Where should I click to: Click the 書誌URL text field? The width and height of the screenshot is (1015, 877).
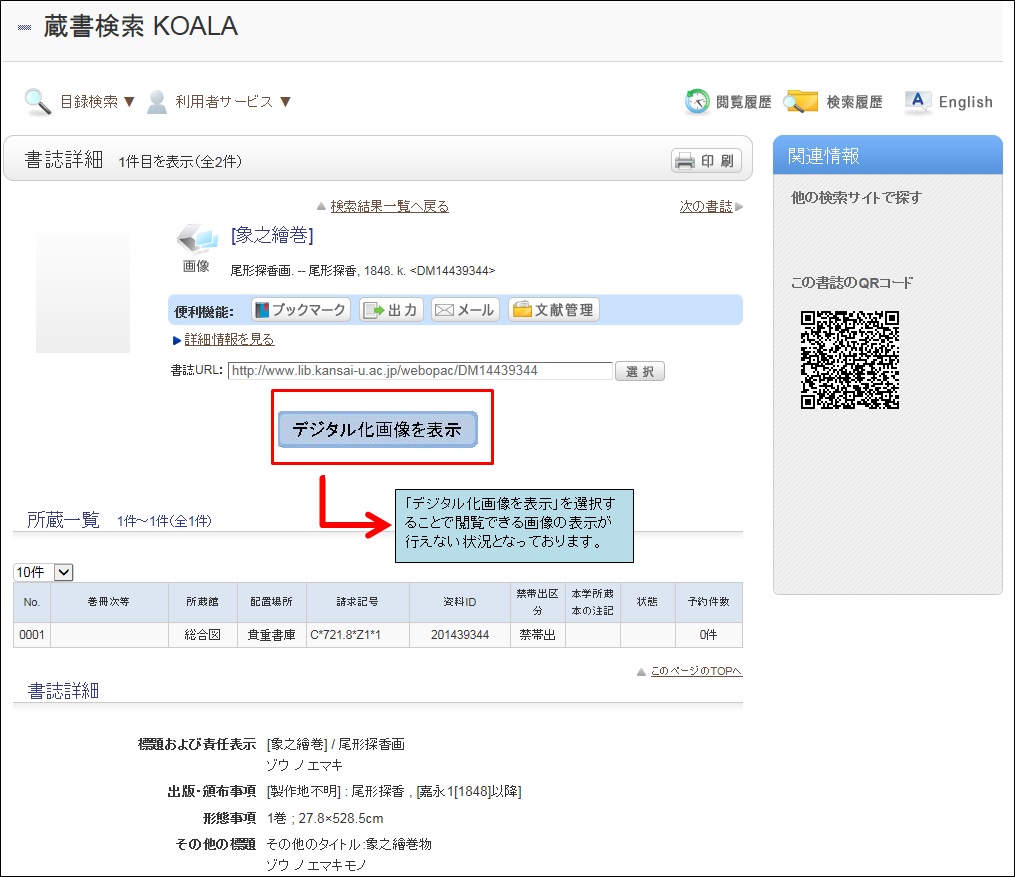420,371
